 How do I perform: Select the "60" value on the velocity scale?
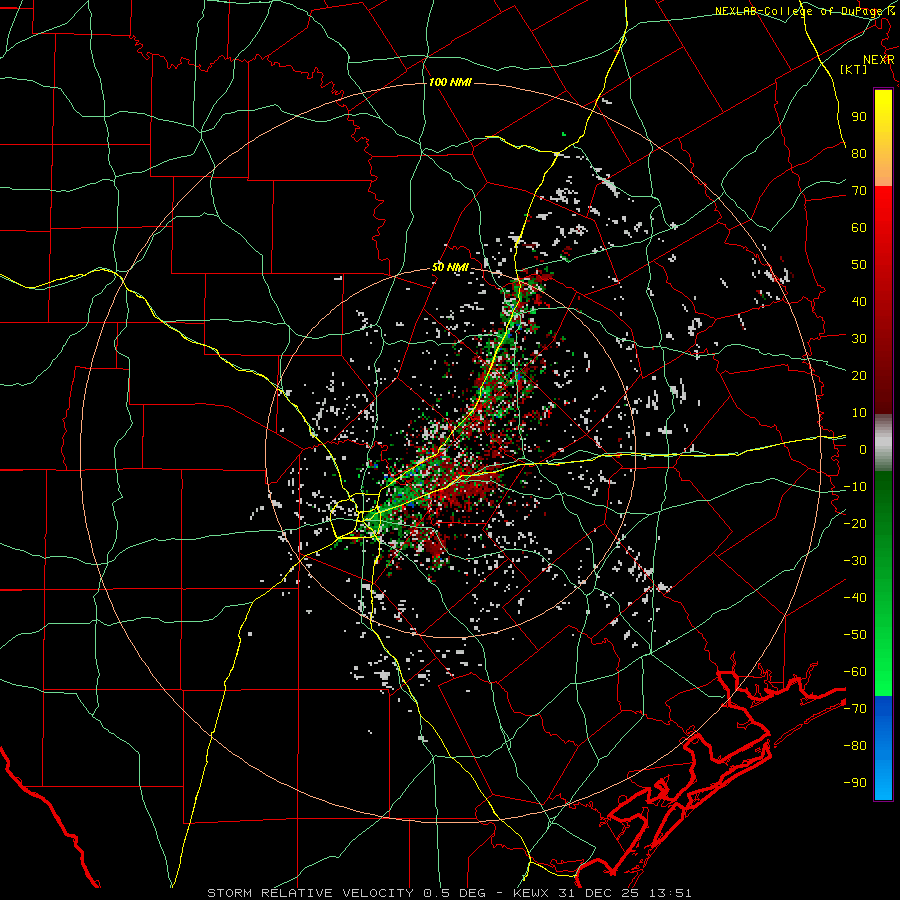coord(859,227)
